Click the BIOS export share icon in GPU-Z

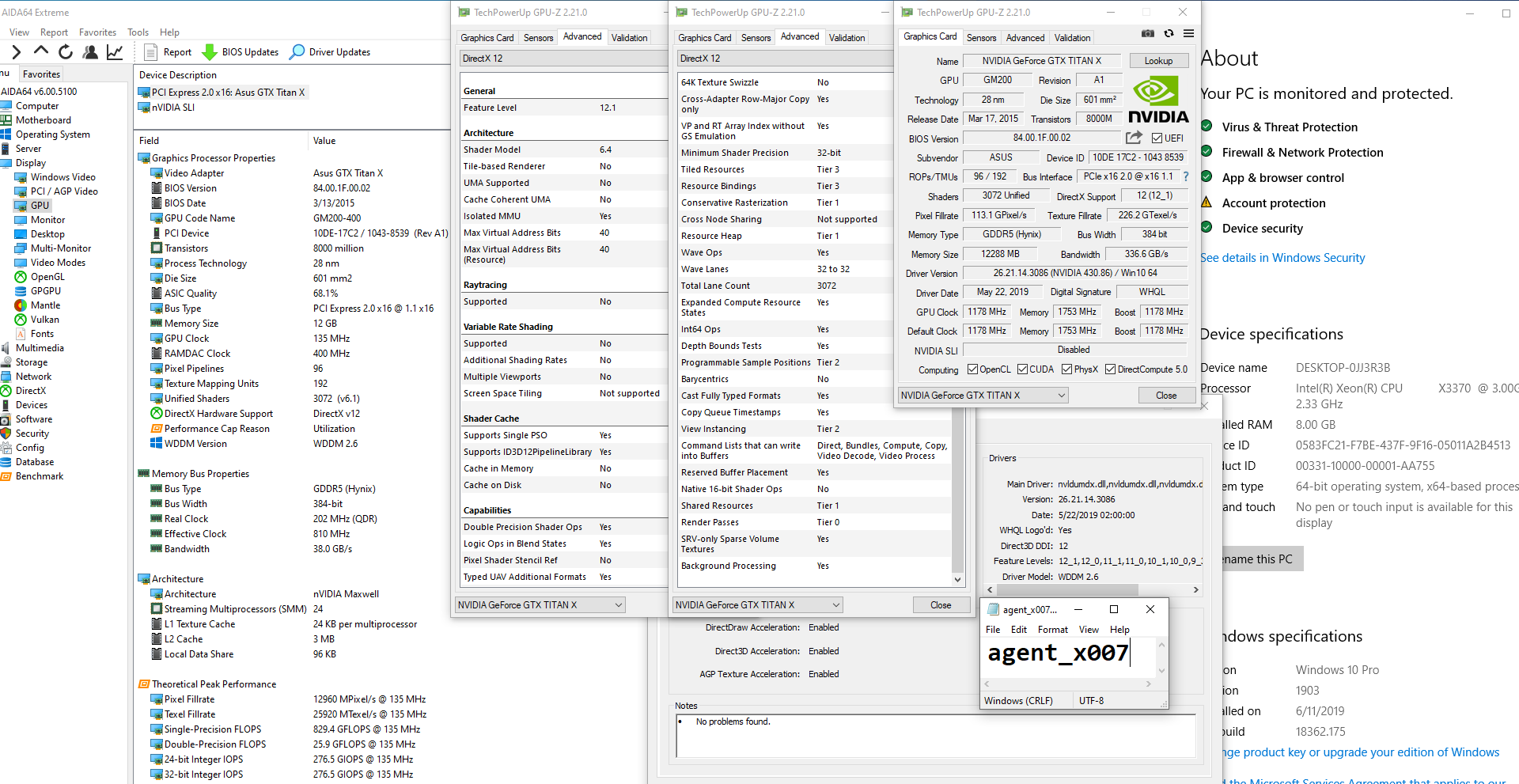tap(1134, 138)
